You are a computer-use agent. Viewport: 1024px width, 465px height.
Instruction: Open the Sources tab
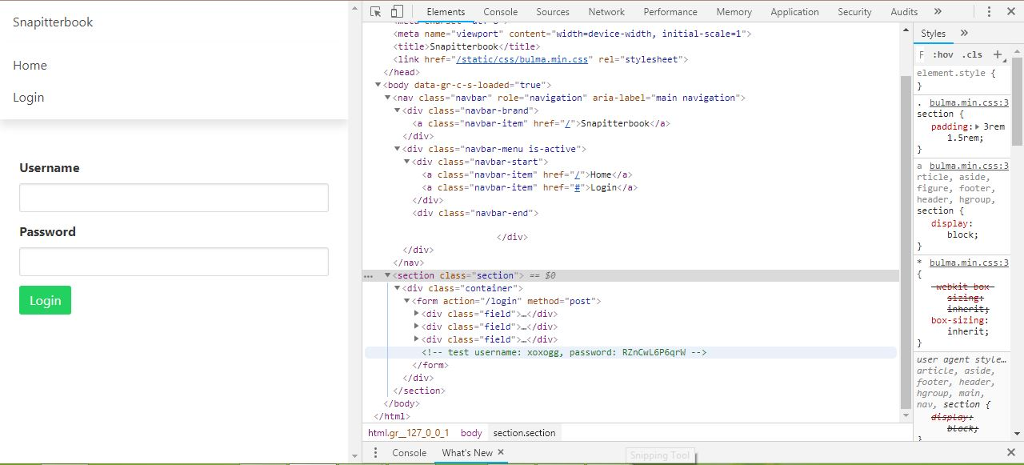(552, 12)
